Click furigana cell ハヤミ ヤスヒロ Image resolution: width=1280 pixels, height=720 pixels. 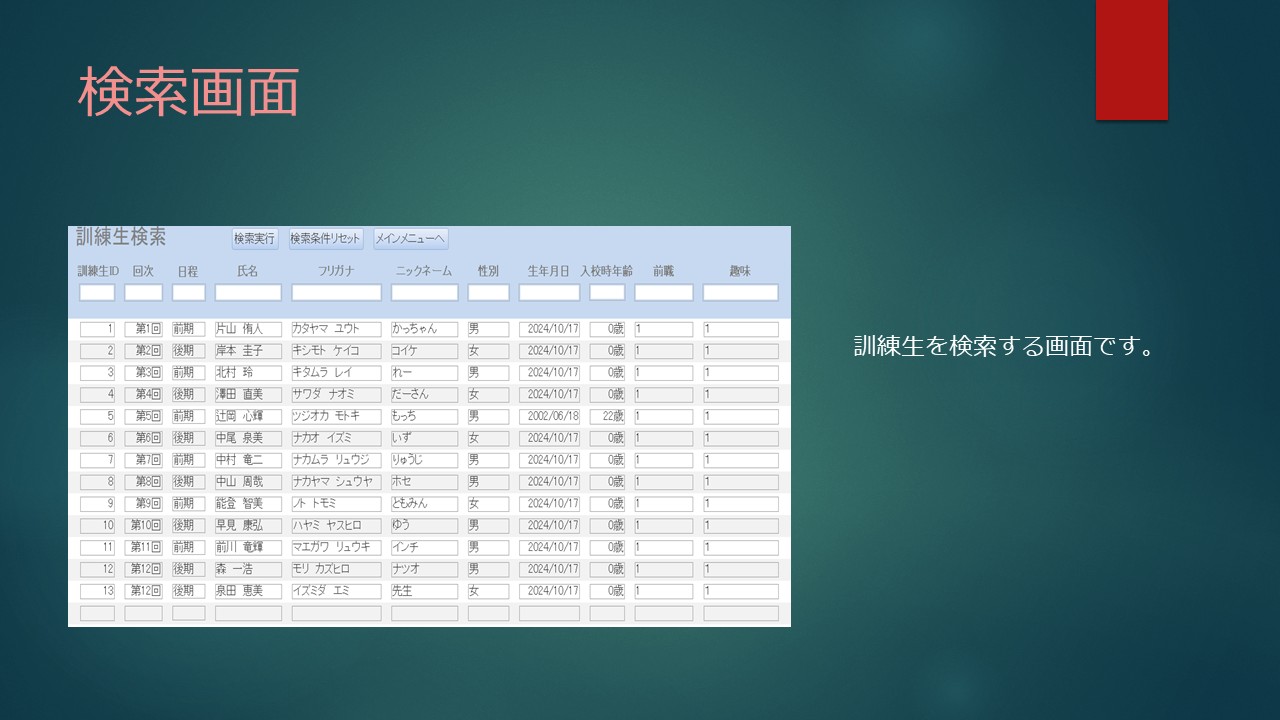336,526
